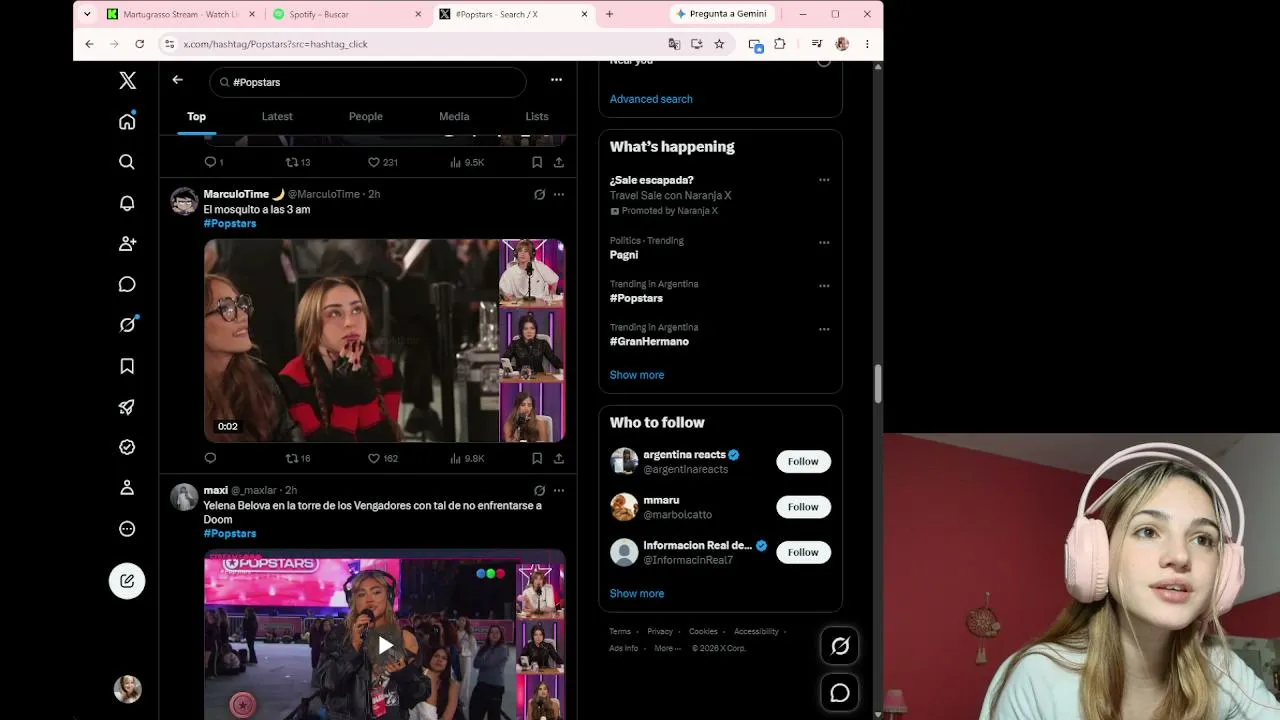
Task: Share the MarculoTime post
Action: [x=559, y=458]
